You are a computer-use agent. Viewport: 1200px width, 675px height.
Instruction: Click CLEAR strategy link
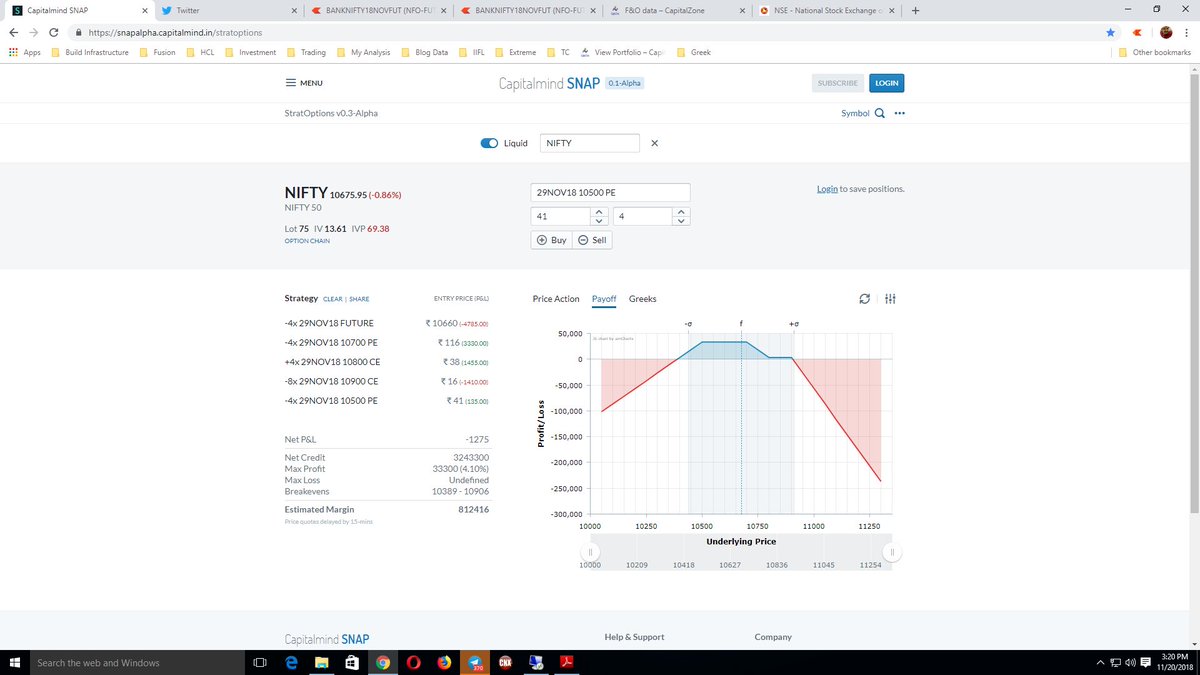(333, 299)
